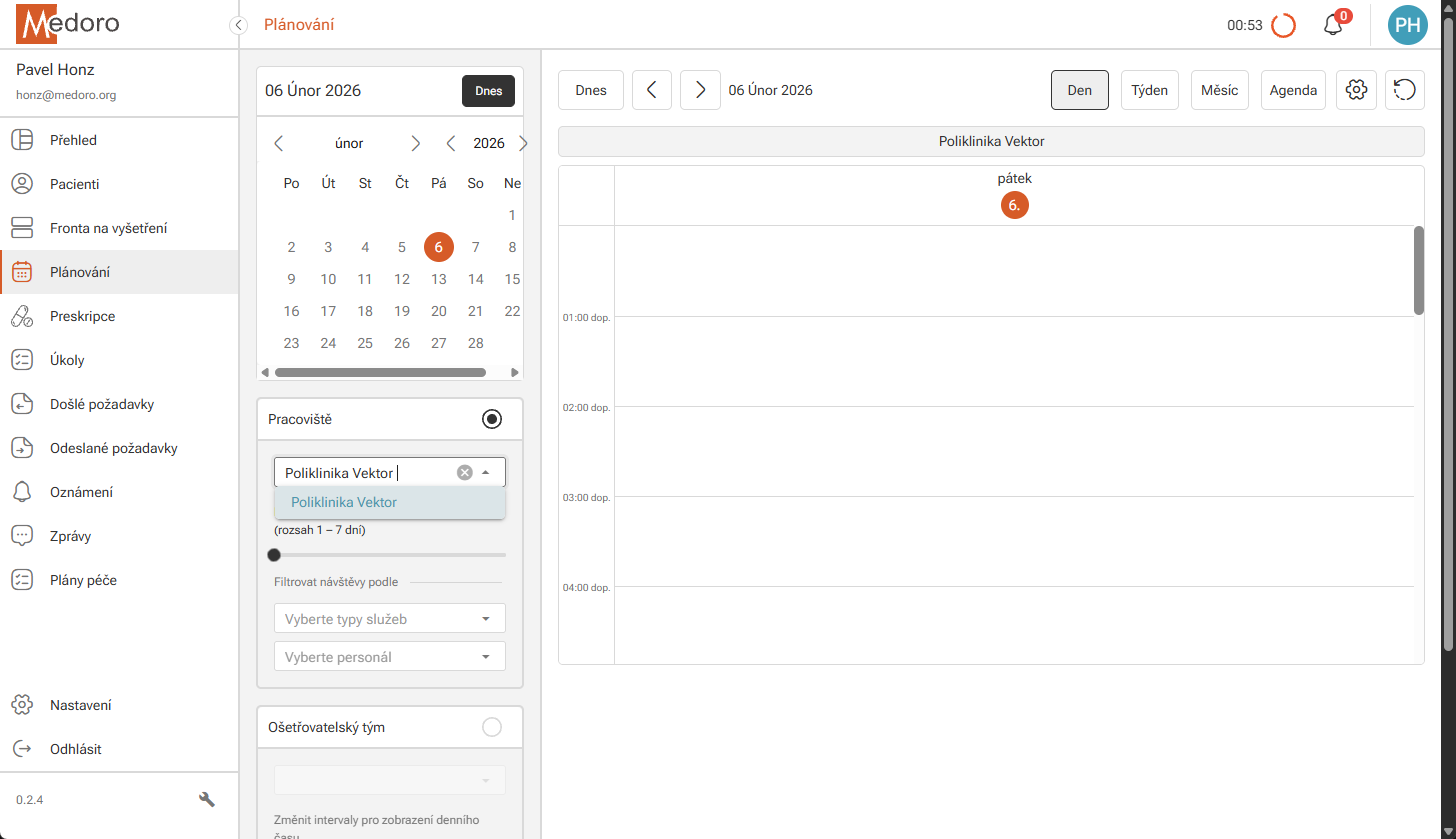The height and width of the screenshot is (839, 1456).
Task: Open the Zprávy messages icon
Action: tap(22, 535)
